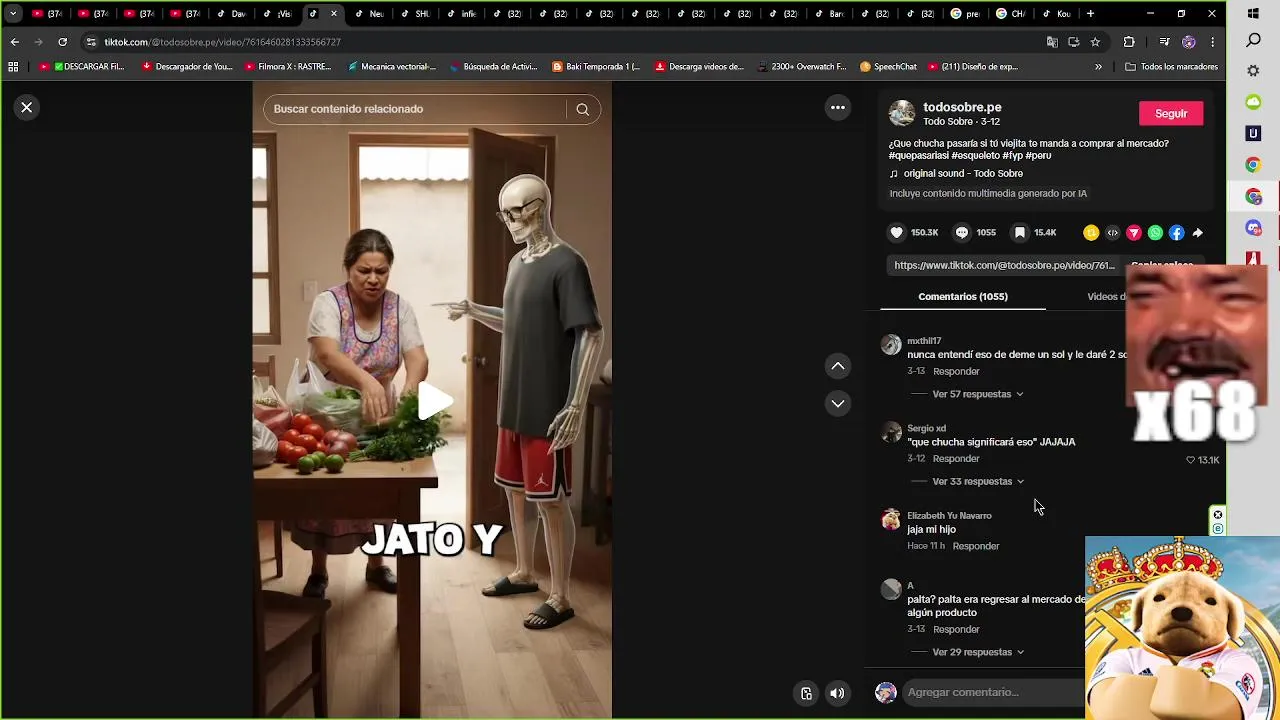Viewport: 1280px width, 720px height.
Task: Save video with the bookmark icon
Action: [x=1020, y=232]
